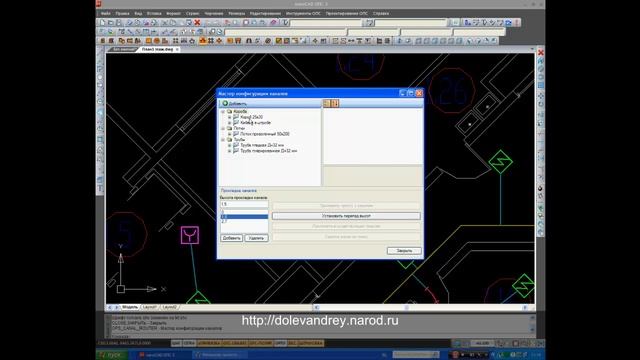Click command window scroll down arrow
The image size is (640, 360).
pyautogui.click(x=532, y=329)
